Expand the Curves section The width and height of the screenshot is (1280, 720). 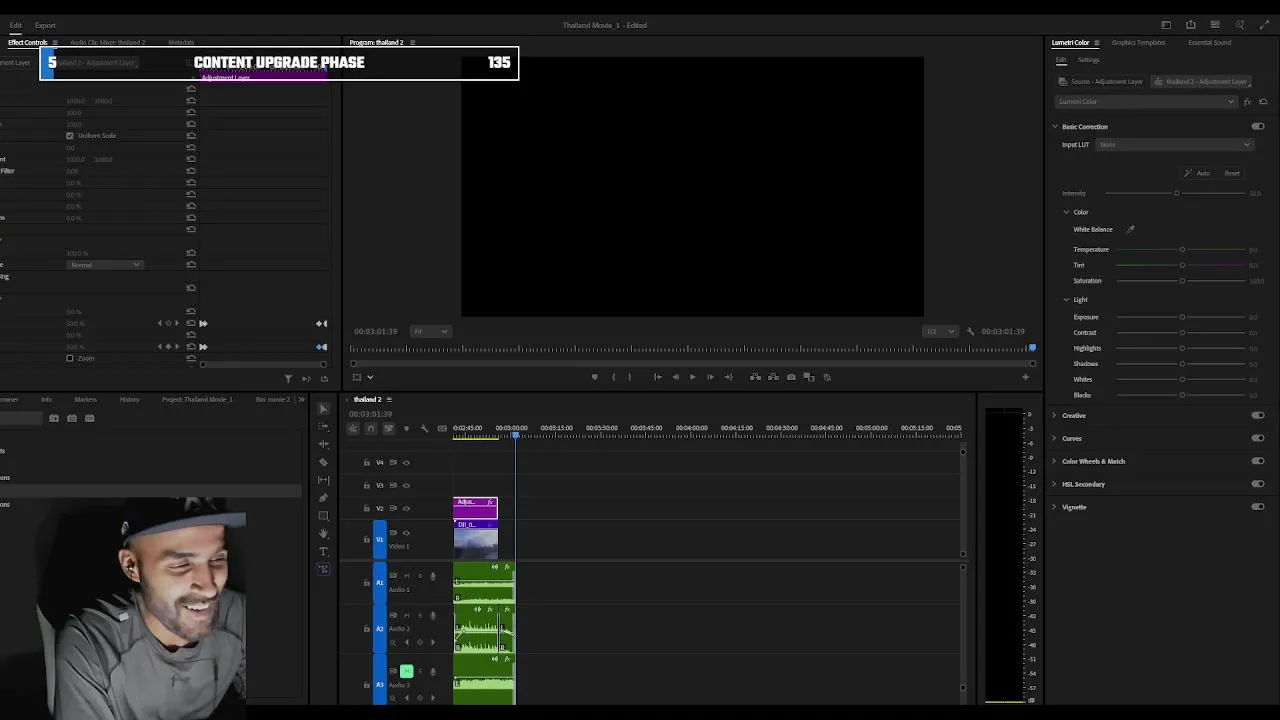coord(1054,438)
